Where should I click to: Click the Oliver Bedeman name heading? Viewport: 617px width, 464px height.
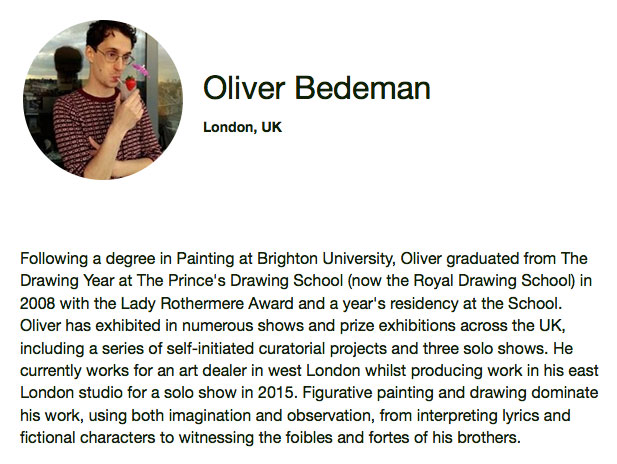(316, 88)
